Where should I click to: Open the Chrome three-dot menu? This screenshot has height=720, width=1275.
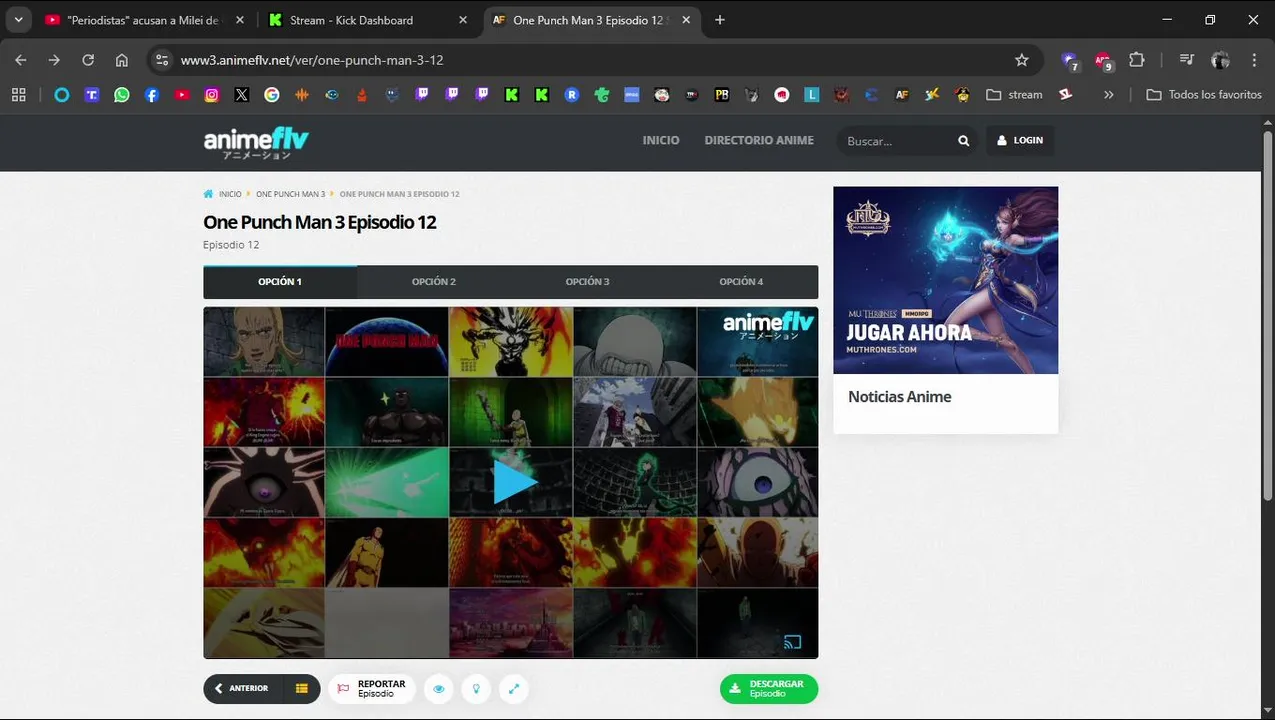[1254, 60]
